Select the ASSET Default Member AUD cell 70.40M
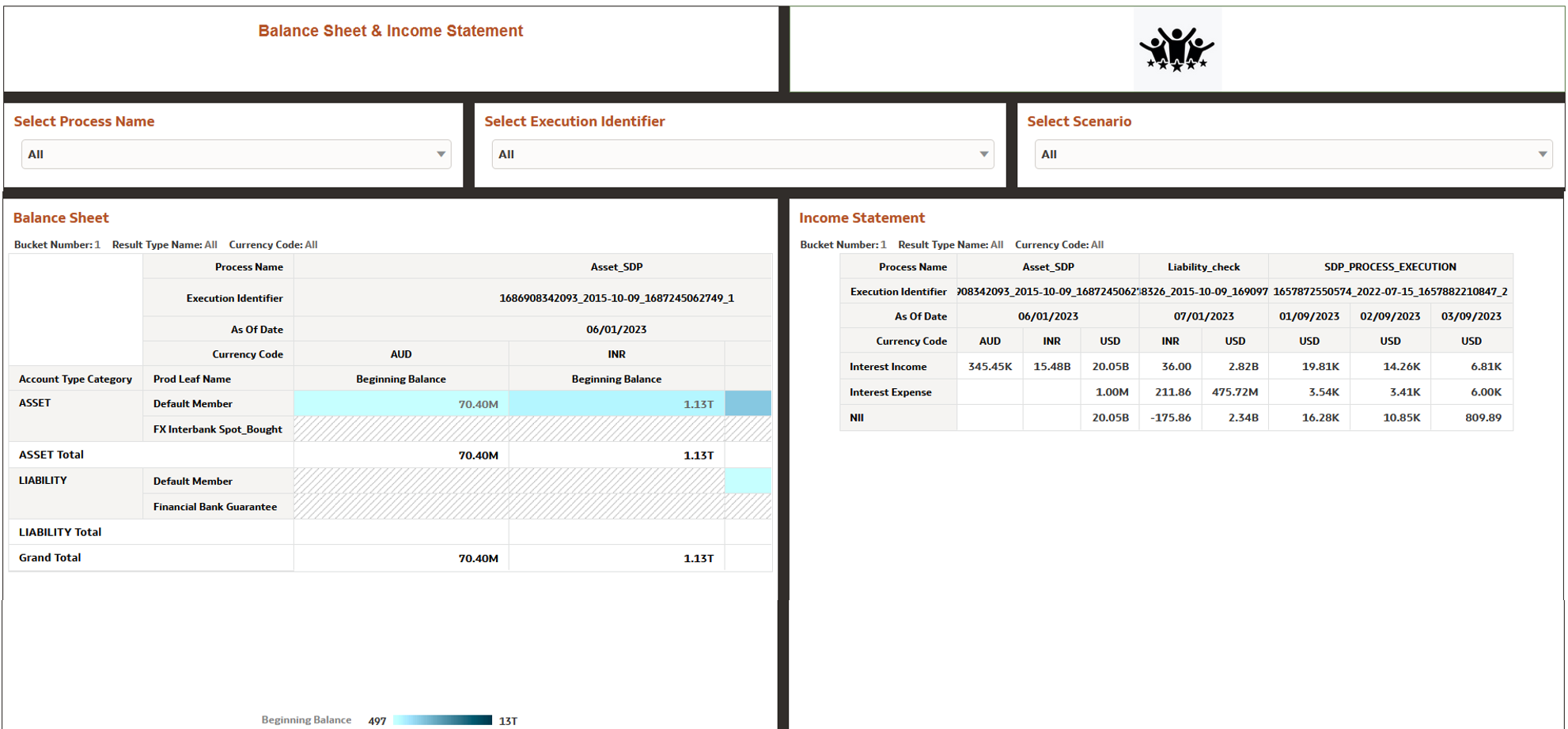The height and width of the screenshot is (729, 1568). tap(401, 404)
